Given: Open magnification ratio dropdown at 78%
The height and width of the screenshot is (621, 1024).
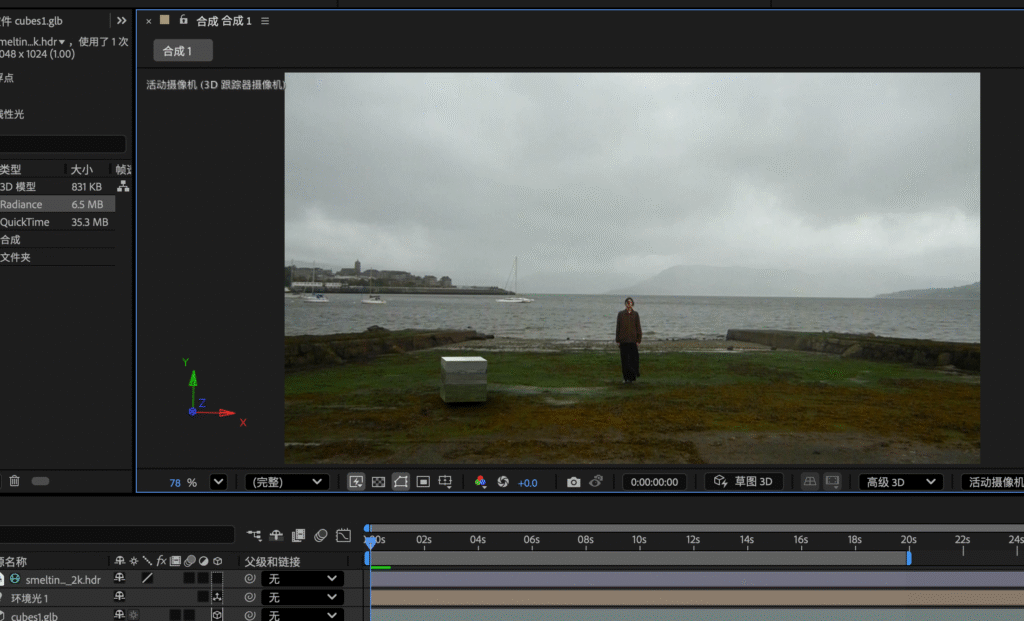Looking at the screenshot, I should point(218,482).
